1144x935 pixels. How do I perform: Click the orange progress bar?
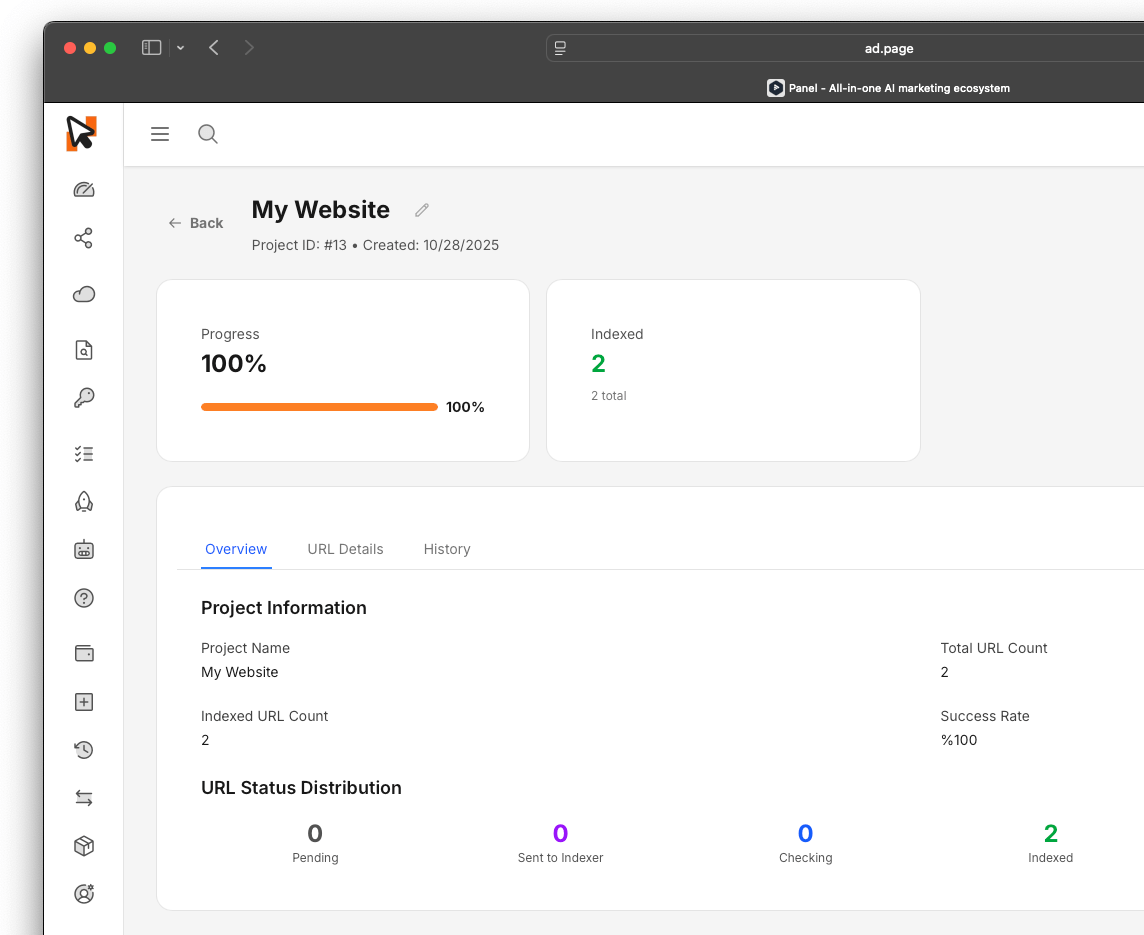(319, 407)
